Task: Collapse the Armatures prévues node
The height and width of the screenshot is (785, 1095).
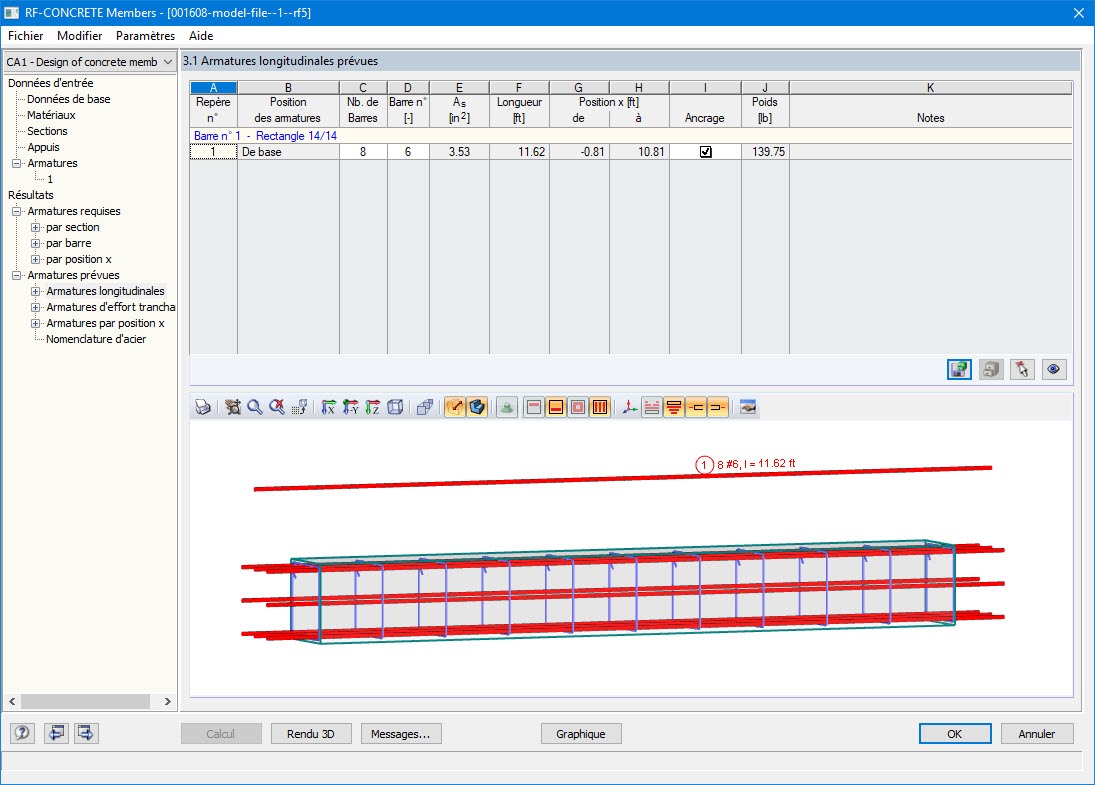Action: [x=17, y=276]
